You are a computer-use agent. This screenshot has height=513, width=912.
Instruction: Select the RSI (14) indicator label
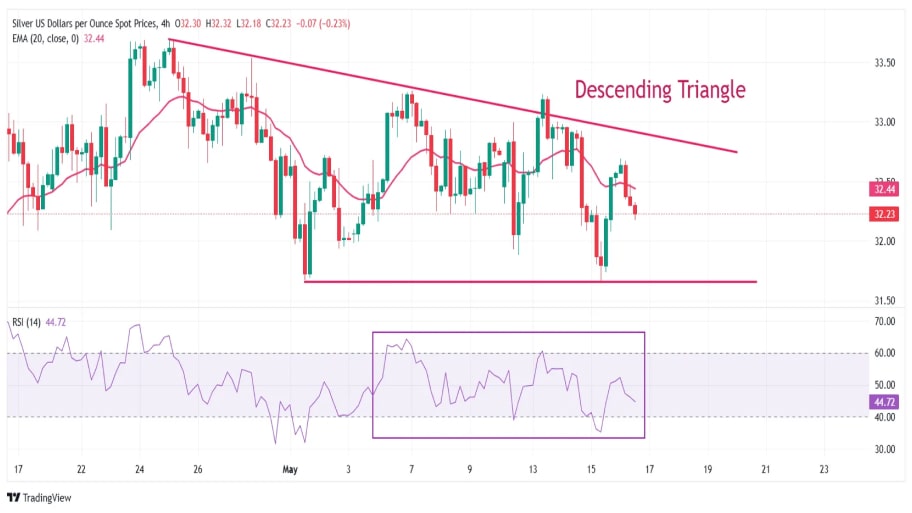[26, 322]
